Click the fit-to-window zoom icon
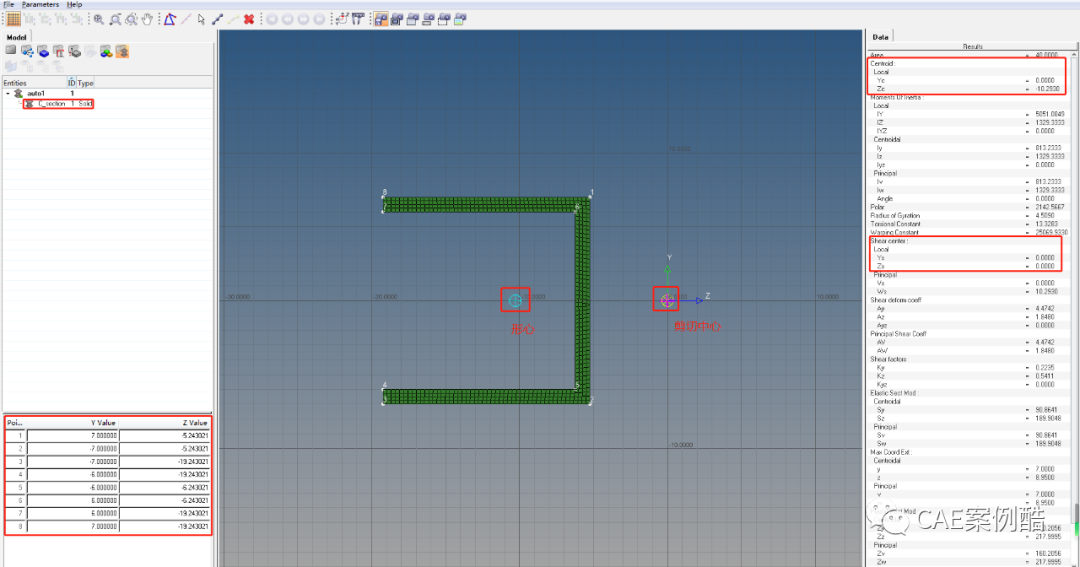 [115, 19]
